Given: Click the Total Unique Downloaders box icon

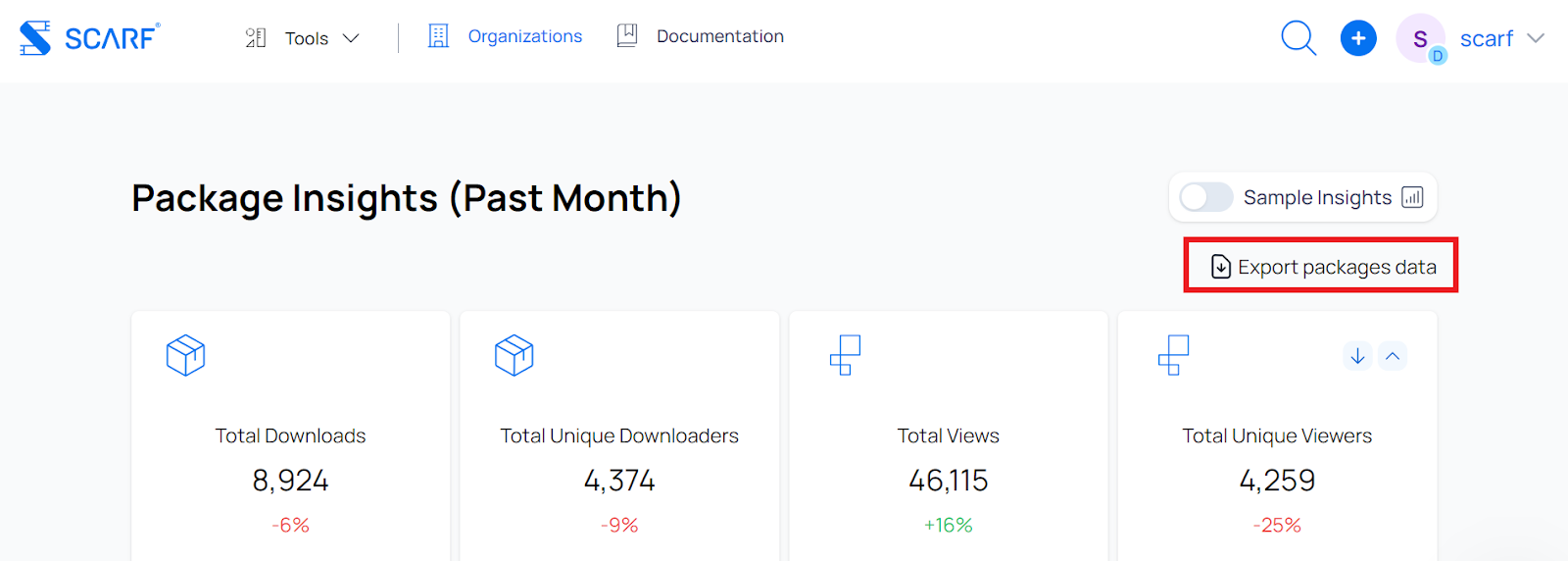Looking at the screenshot, I should pyautogui.click(x=514, y=355).
